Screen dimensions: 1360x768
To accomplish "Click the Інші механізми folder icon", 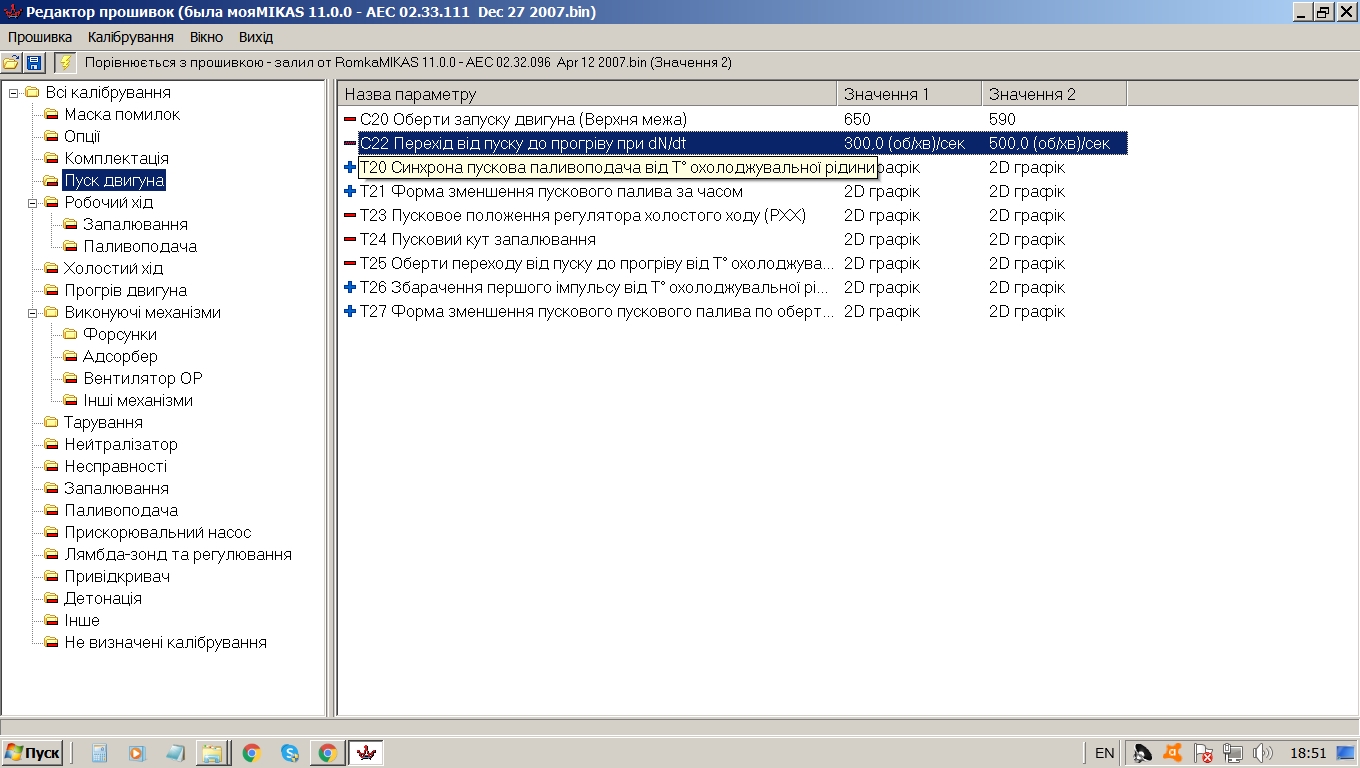I will pyautogui.click(x=70, y=401).
